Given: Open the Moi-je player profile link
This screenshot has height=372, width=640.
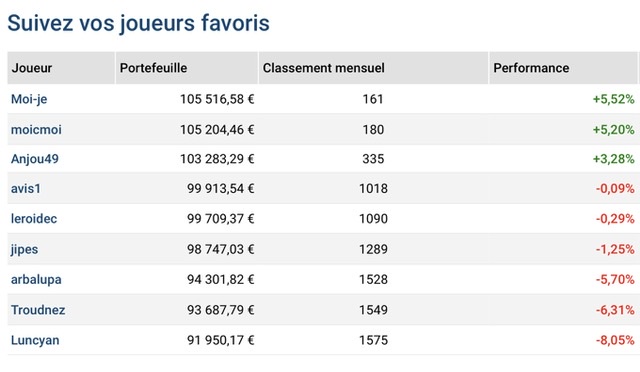Looking at the screenshot, I should click(x=29, y=99).
